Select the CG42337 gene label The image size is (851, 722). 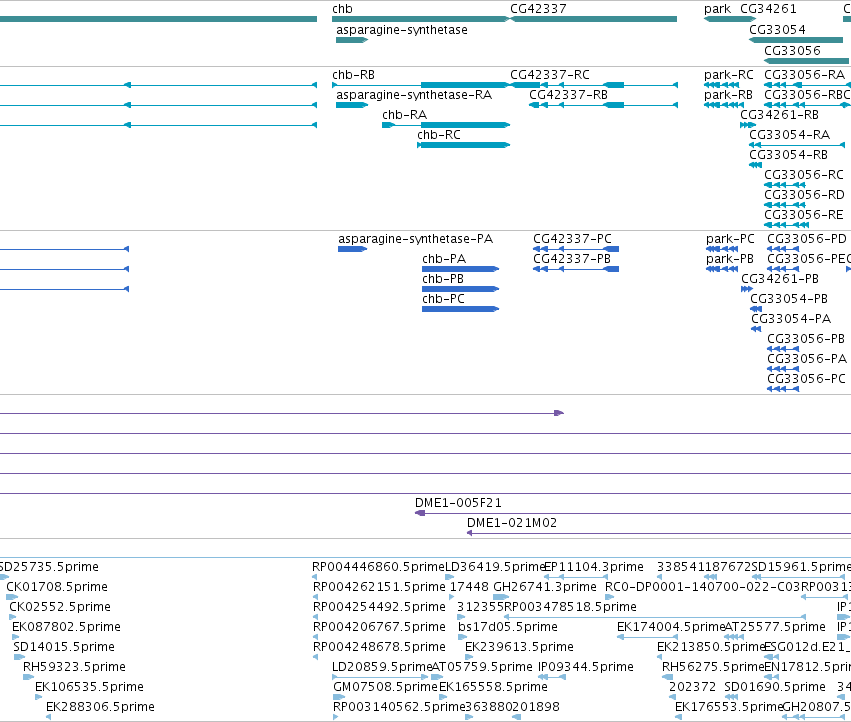[x=538, y=9]
